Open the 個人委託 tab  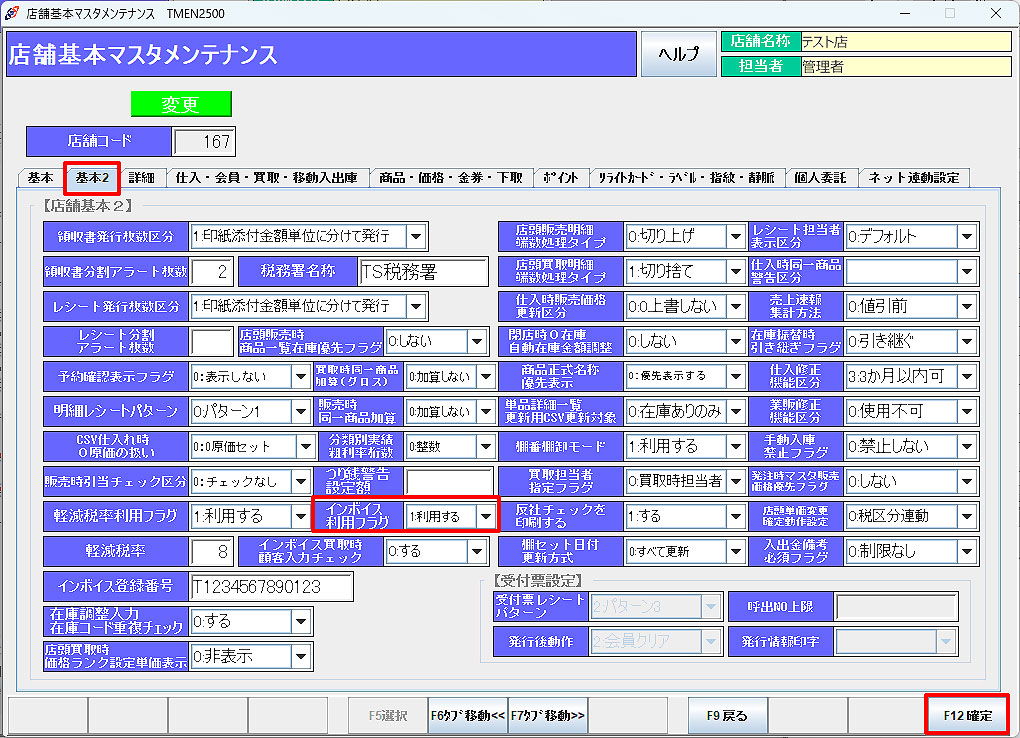[x=820, y=178]
